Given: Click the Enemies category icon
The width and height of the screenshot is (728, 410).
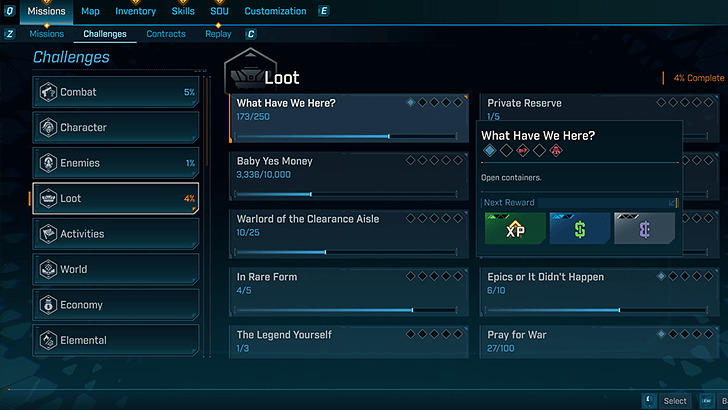Looking at the screenshot, I should coord(47,163).
